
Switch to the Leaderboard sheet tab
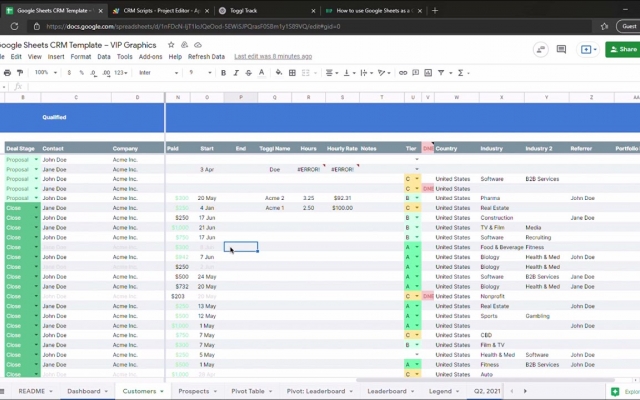tap(390, 391)
